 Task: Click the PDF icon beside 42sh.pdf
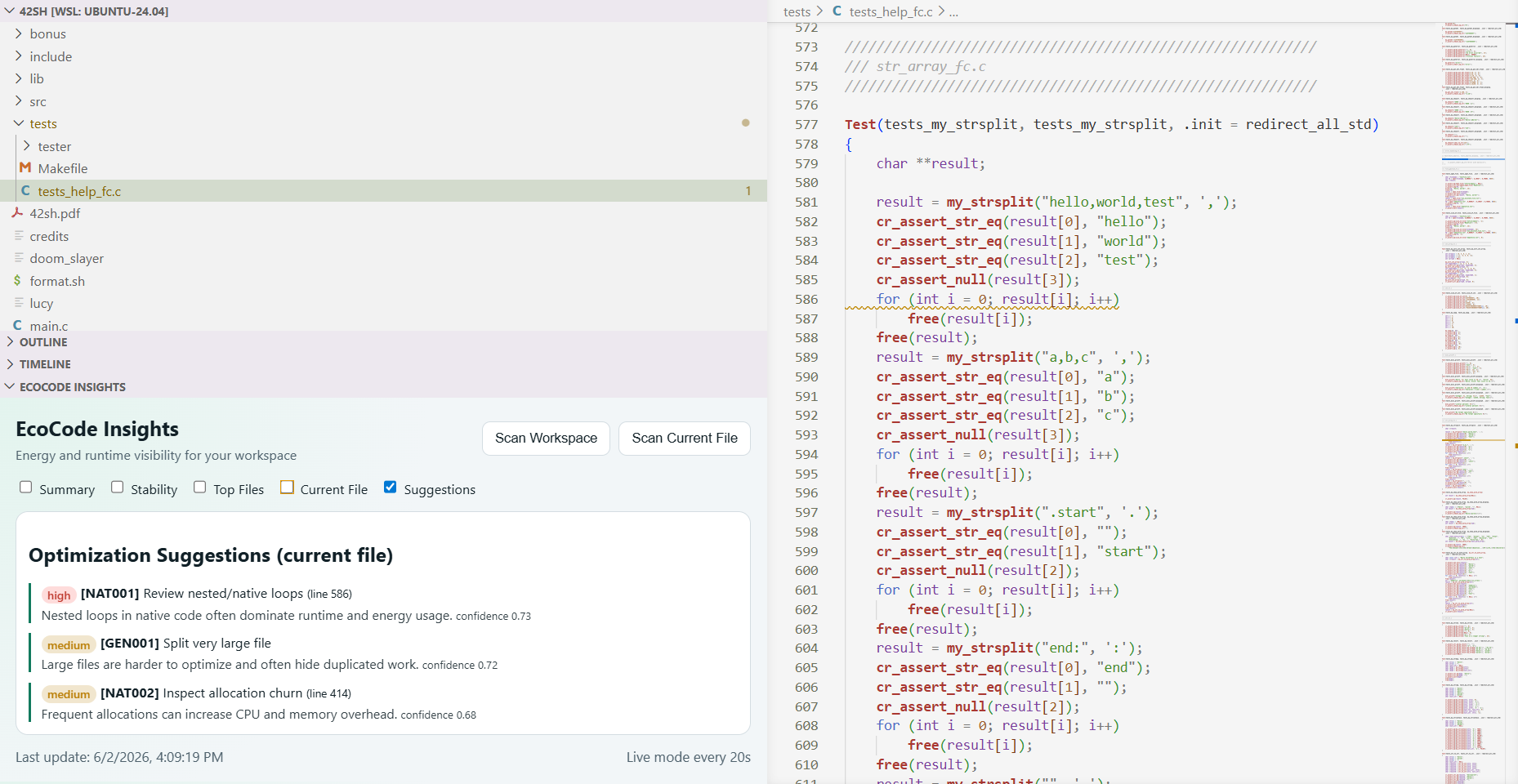(18, 212)
